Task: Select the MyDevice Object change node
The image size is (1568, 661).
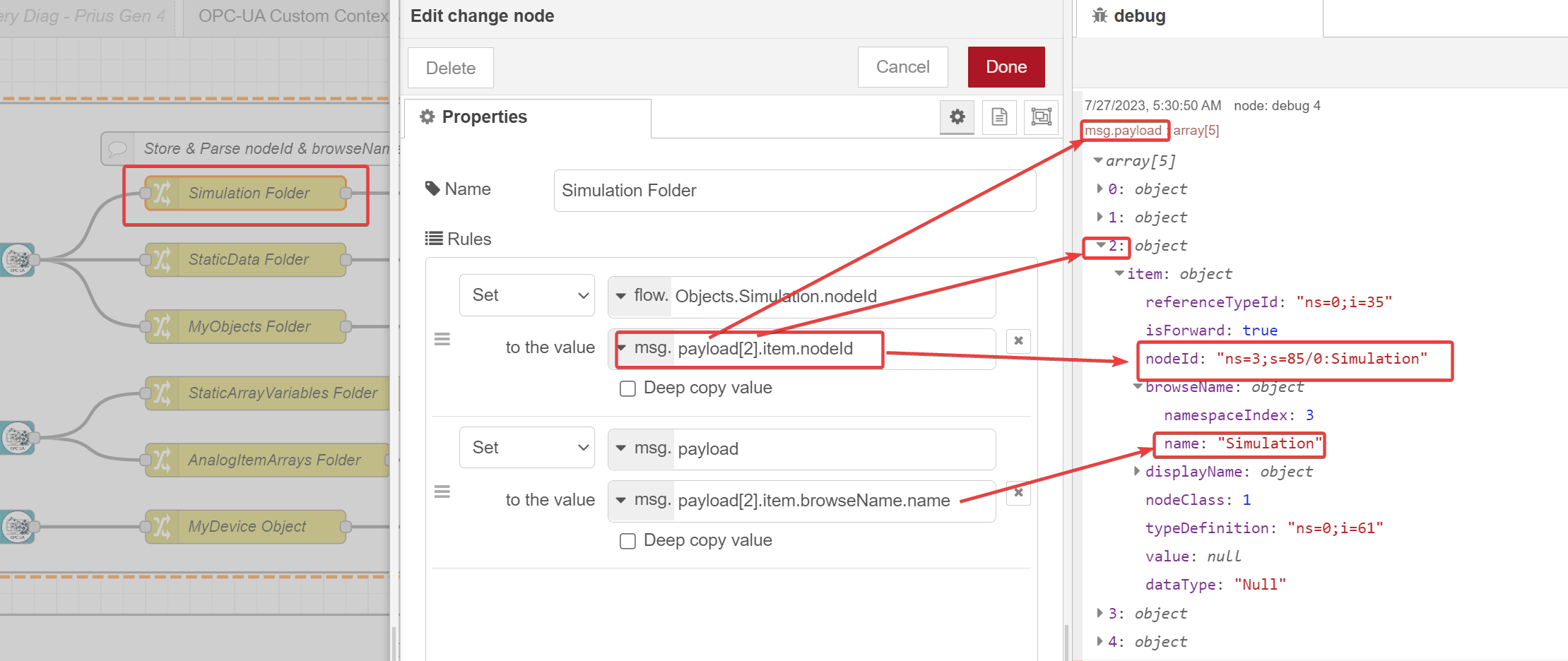Action: (246, 527)
